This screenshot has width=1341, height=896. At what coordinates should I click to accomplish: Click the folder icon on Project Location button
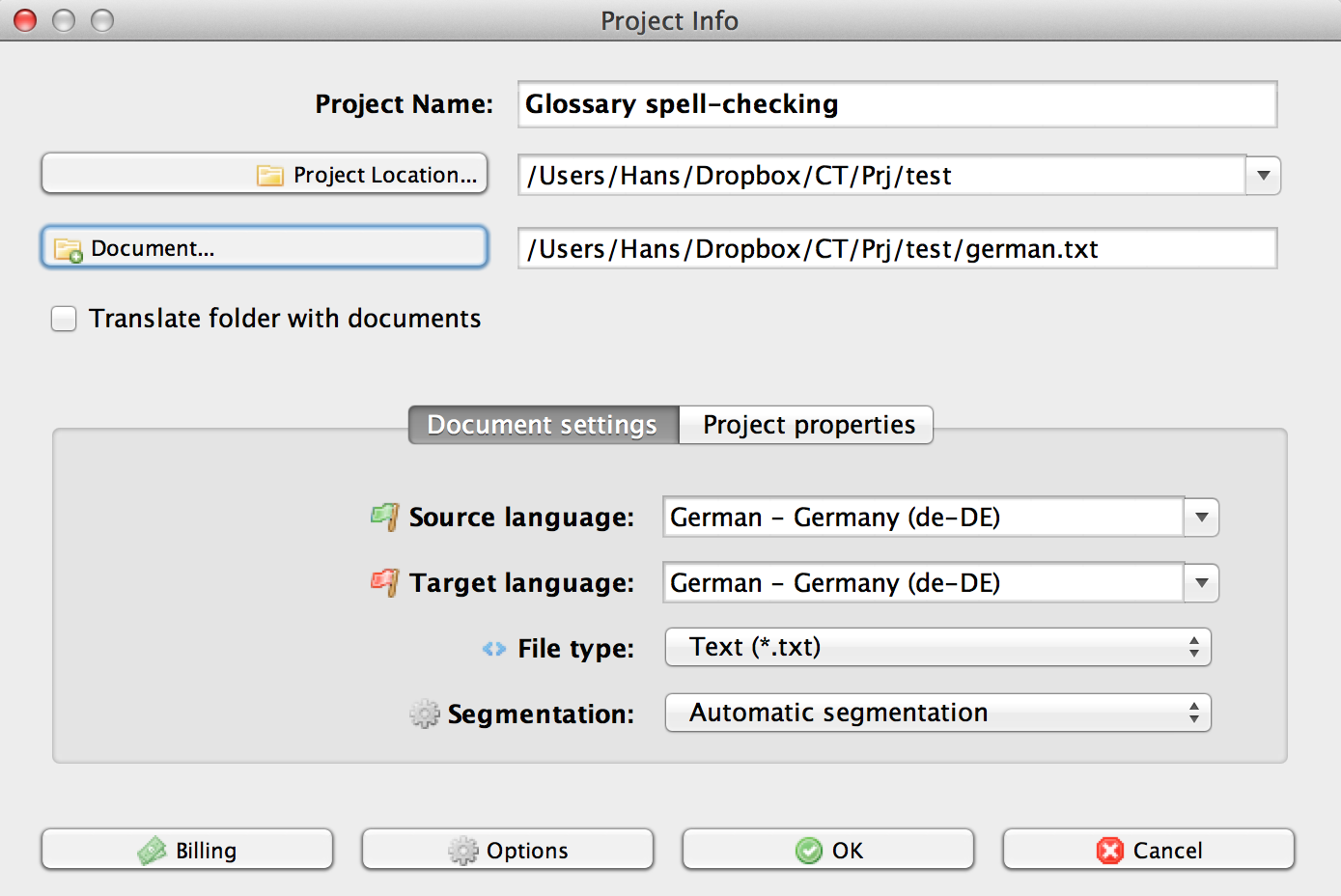pos(270,176)
